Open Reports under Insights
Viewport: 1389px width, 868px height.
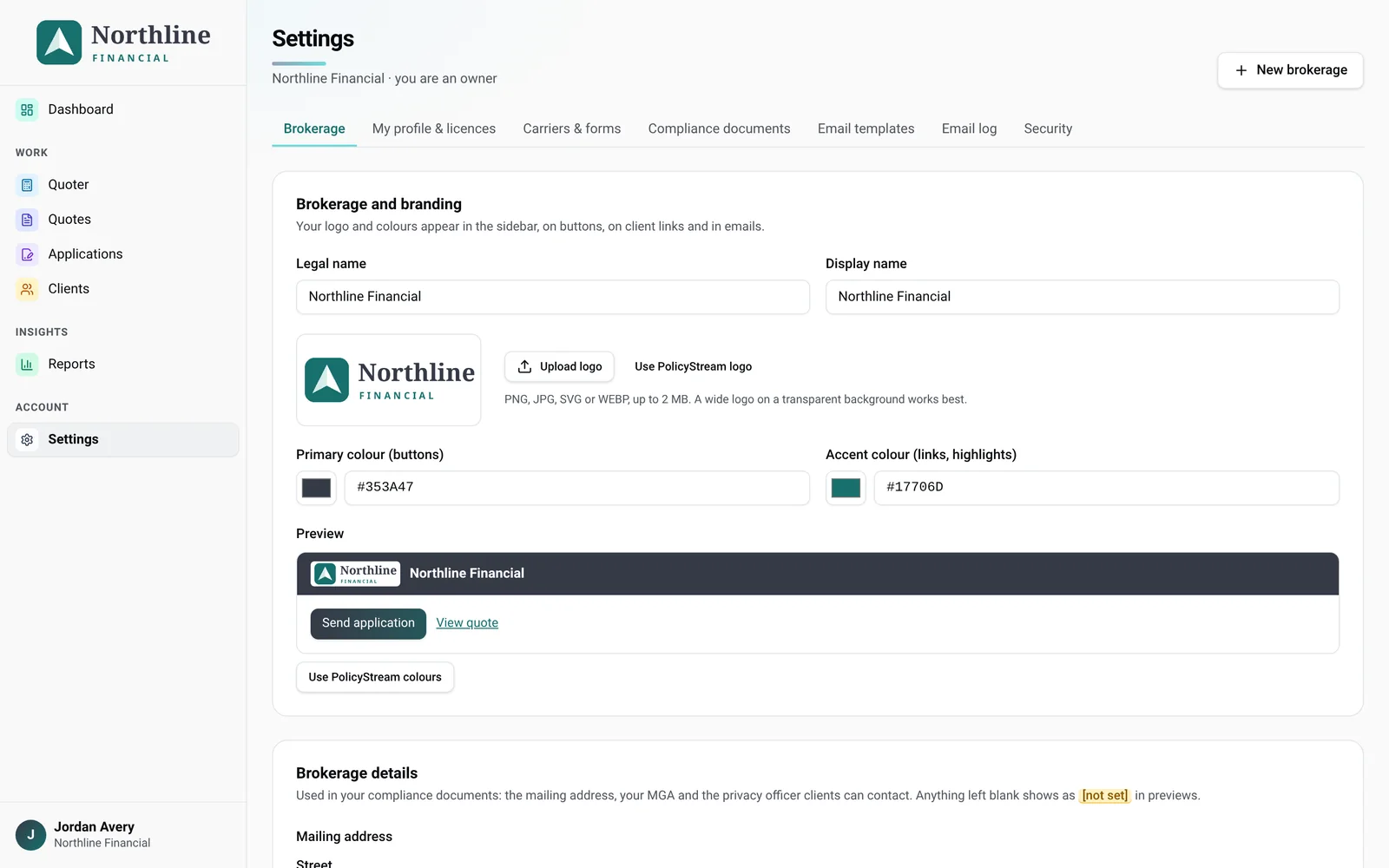click(x=123, y=365)
